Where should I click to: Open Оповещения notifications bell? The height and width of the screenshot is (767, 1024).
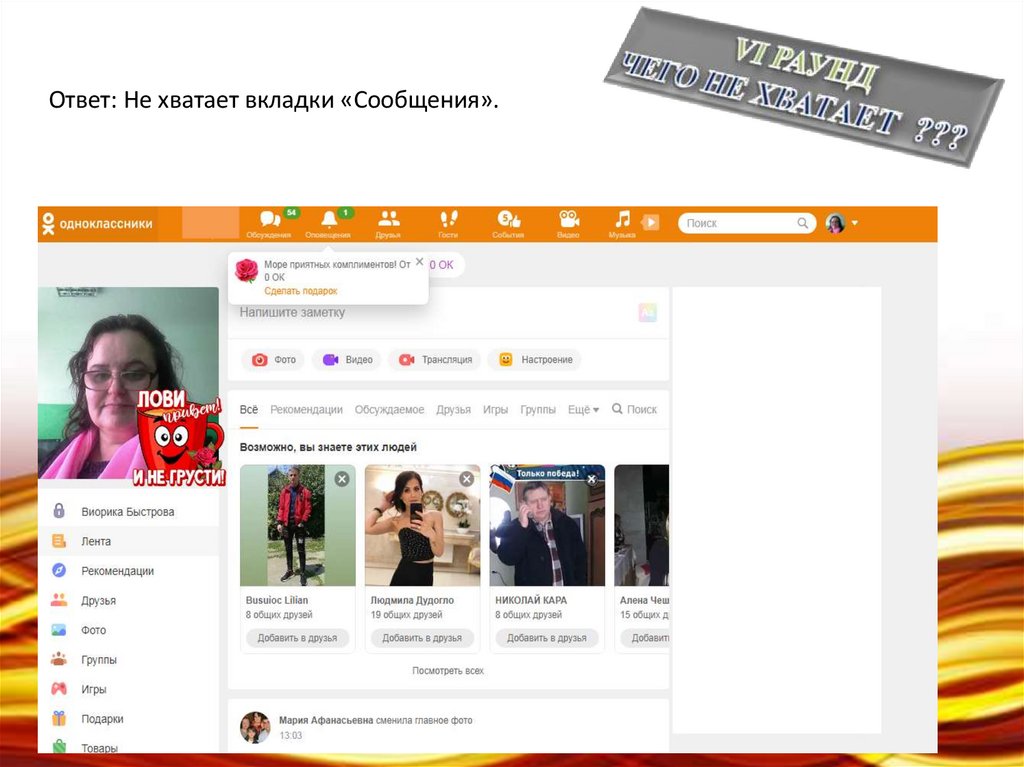click(328, 224)
